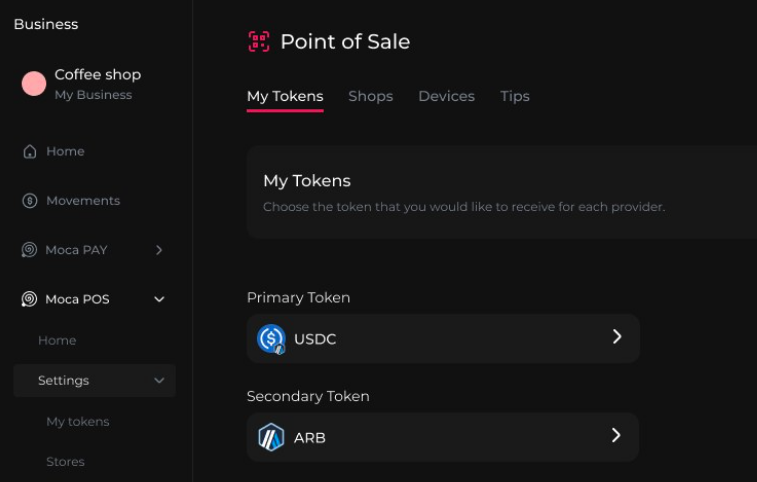Screen dimensions: 757x482
Task: Open the Primary Token USDC selector
Action: click(442, 338)
